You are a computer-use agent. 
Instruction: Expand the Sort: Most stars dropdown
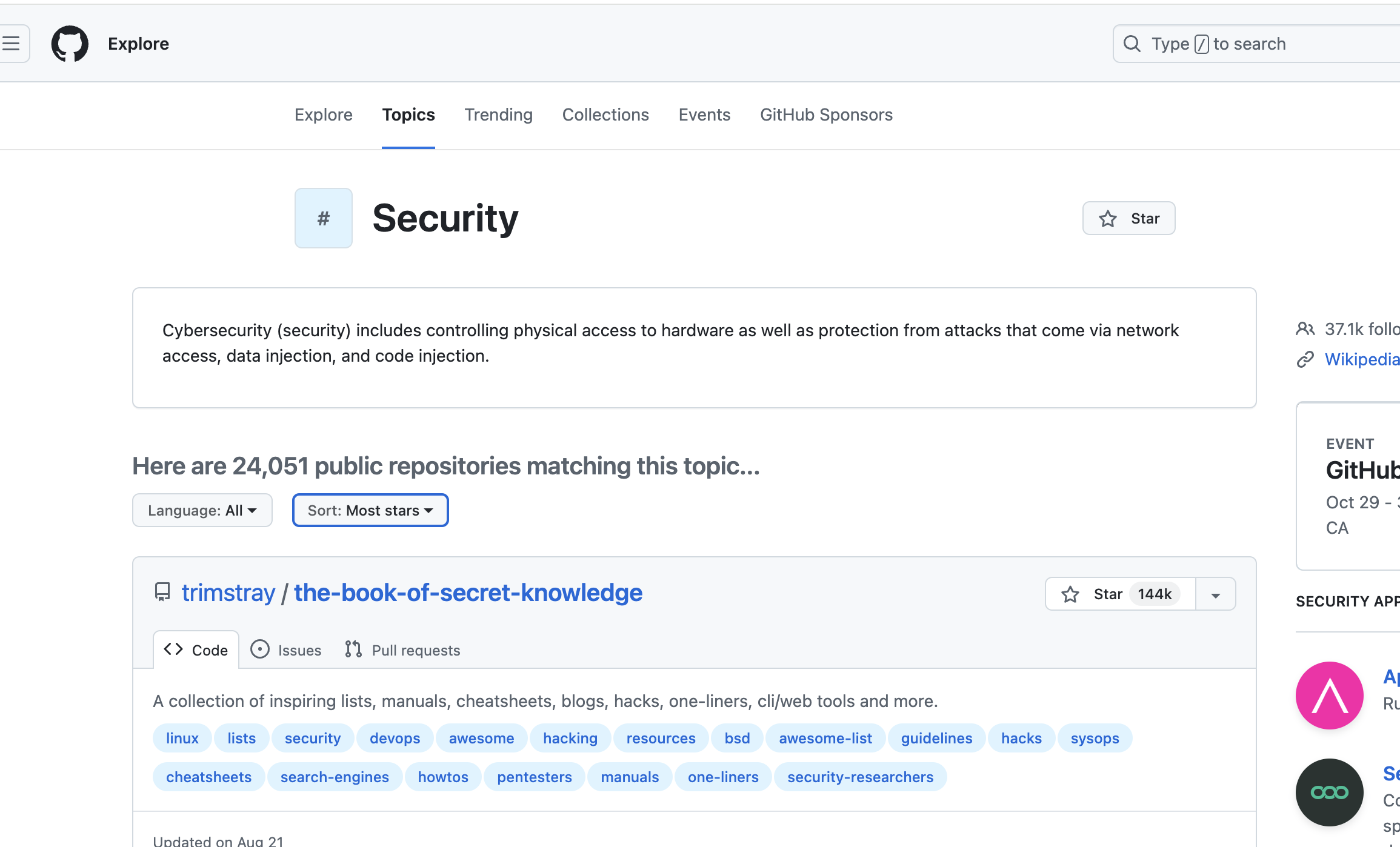click(x=370, y=510)
